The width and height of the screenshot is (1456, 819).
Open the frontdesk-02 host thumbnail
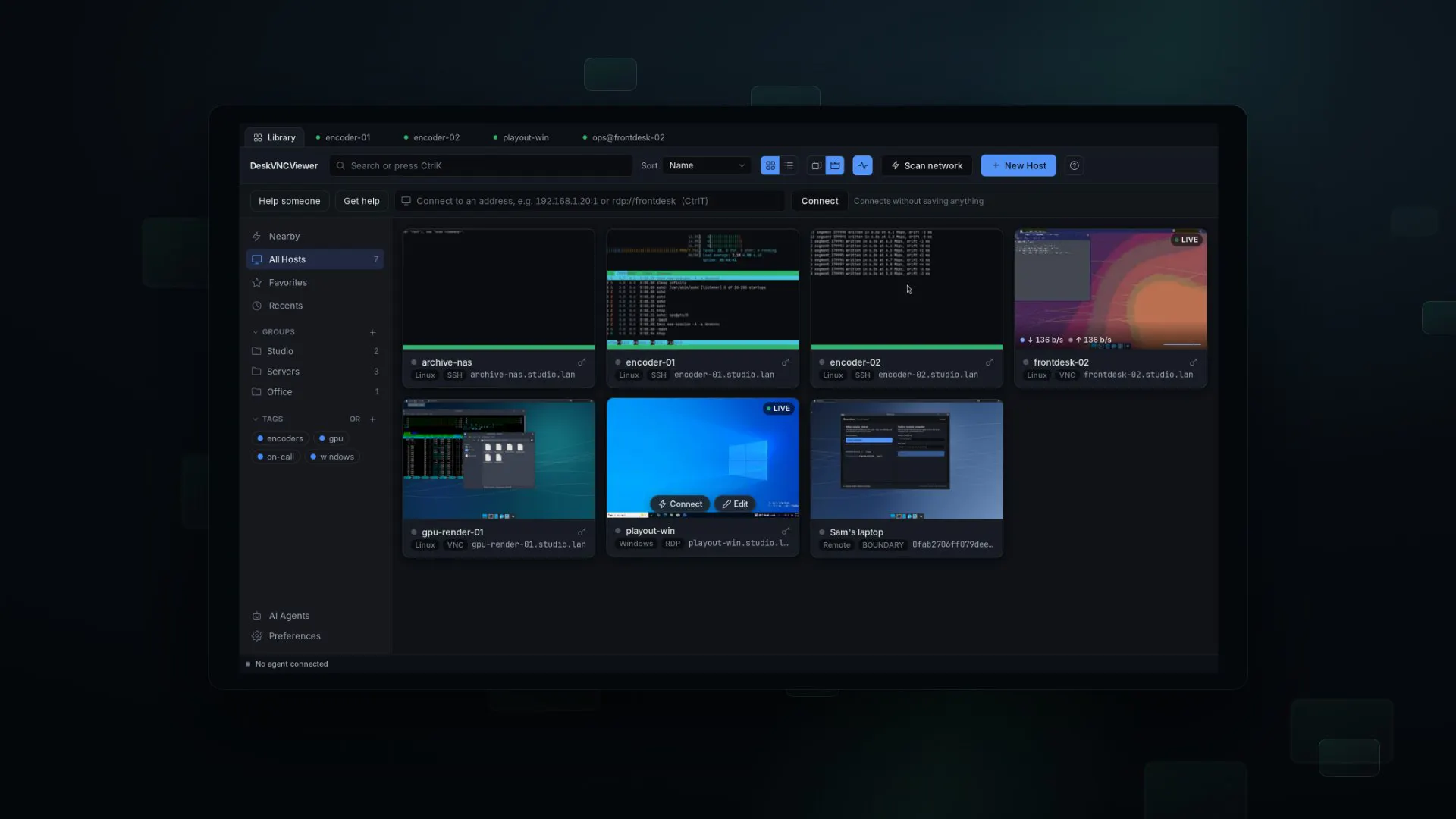[1111, 289]
